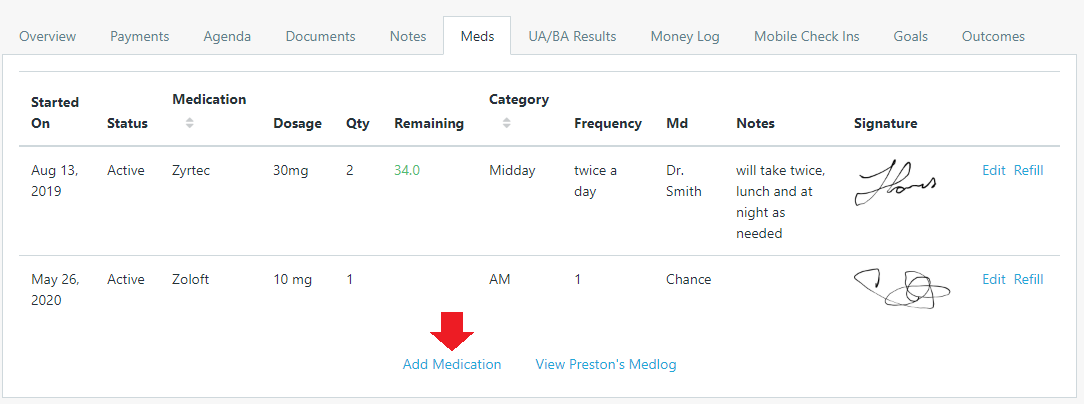This screenshot has width=1084, height=404.
Task: Go to the Documents tab
Action: tap(320, 36)
